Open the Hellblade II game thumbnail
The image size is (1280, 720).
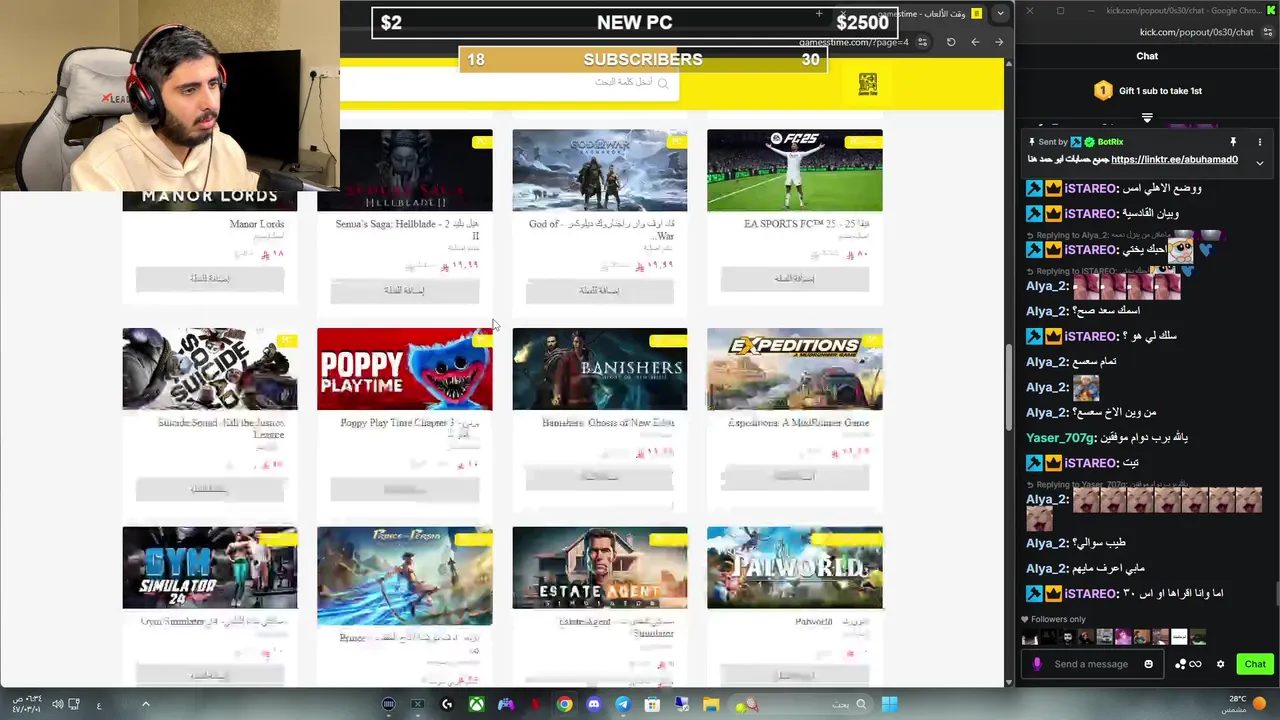pos(405,170)
